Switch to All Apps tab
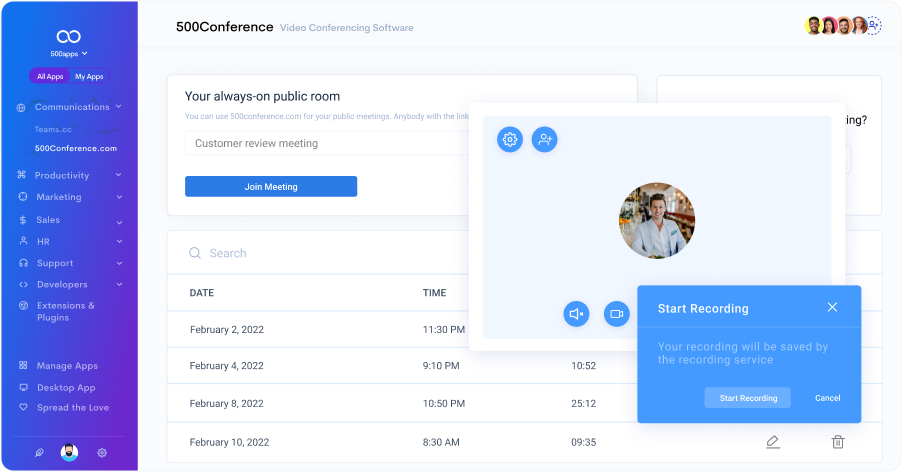This screenshot has height=472, width=902. click(x=50, y=76)
